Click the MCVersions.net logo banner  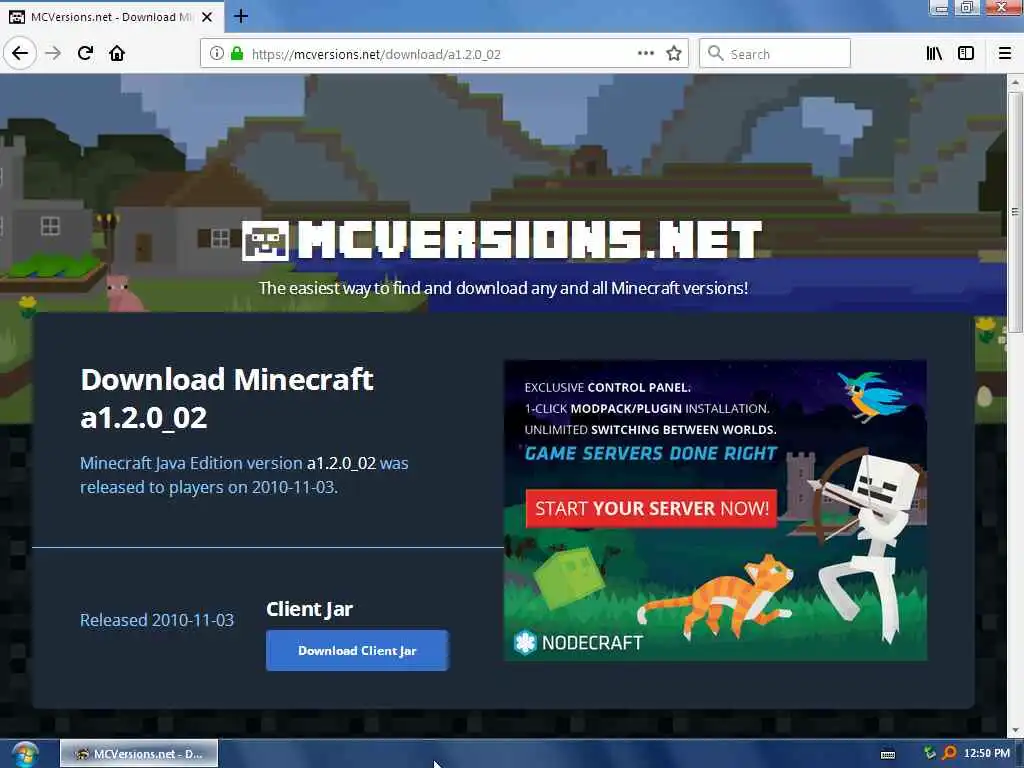502,240
